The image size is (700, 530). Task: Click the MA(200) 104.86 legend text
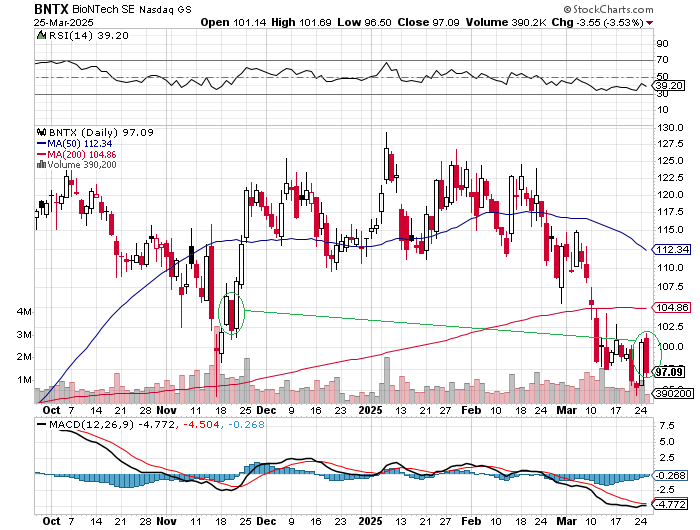[x=82, y=154]
